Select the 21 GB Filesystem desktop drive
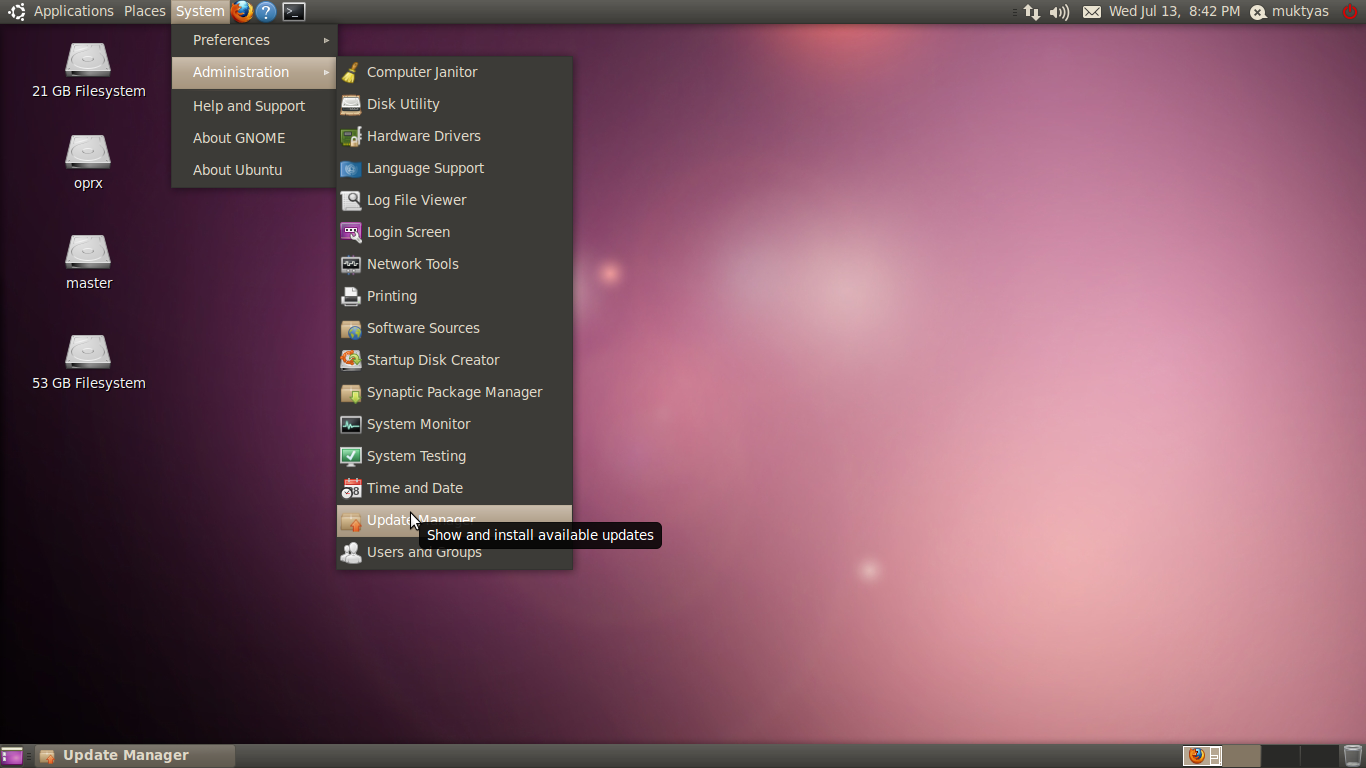This screenshot has height=768, width=1366. click(x=88, y=70)
